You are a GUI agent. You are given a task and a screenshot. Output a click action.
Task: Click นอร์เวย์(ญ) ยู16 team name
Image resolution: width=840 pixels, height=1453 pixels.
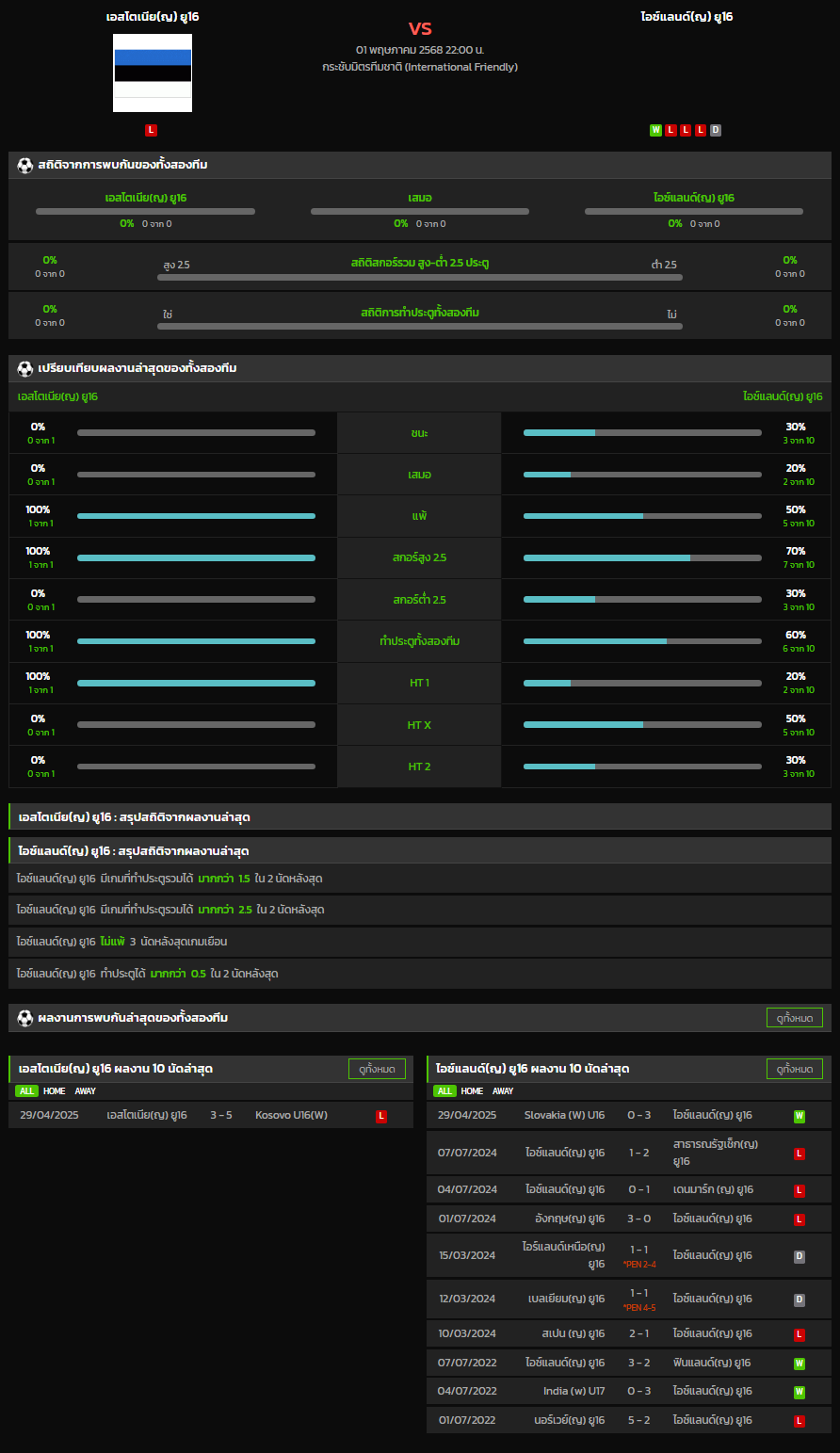coord(570,1420)
